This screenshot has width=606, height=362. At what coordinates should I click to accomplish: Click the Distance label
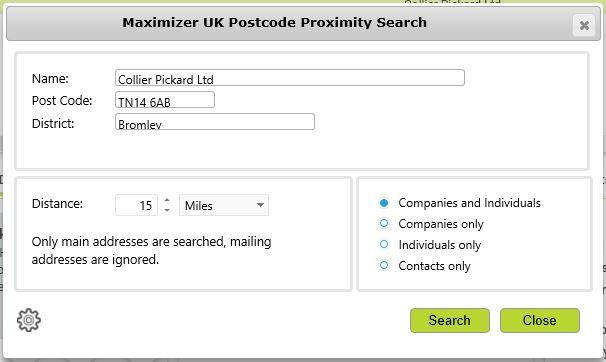57,204
